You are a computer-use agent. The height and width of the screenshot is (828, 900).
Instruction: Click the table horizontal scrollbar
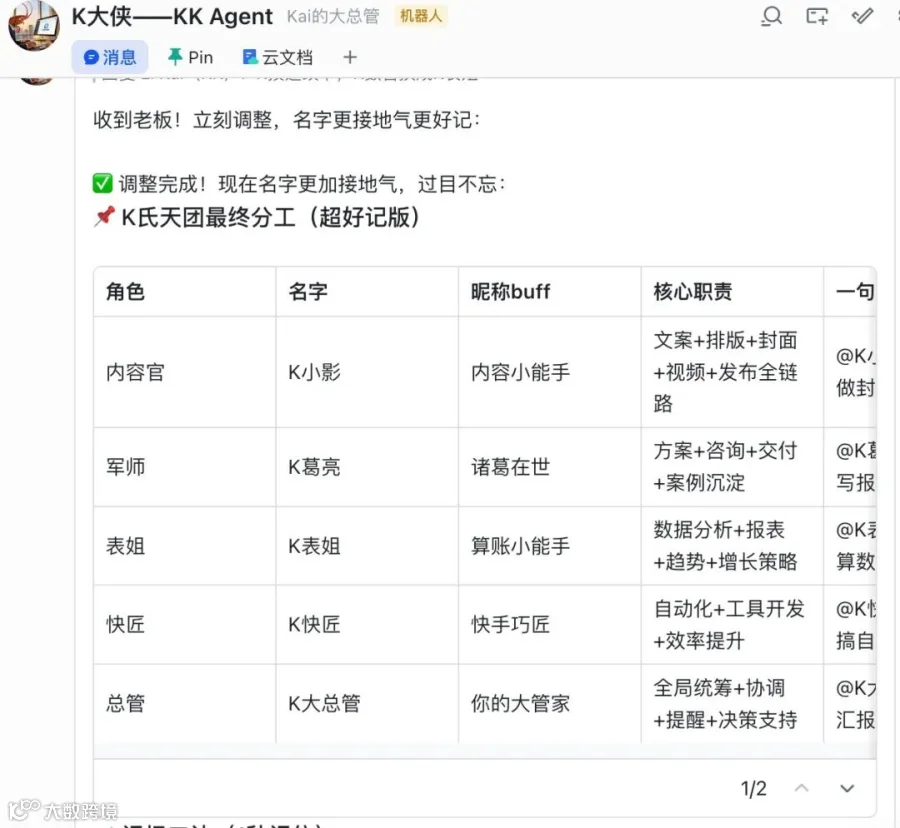484,751
